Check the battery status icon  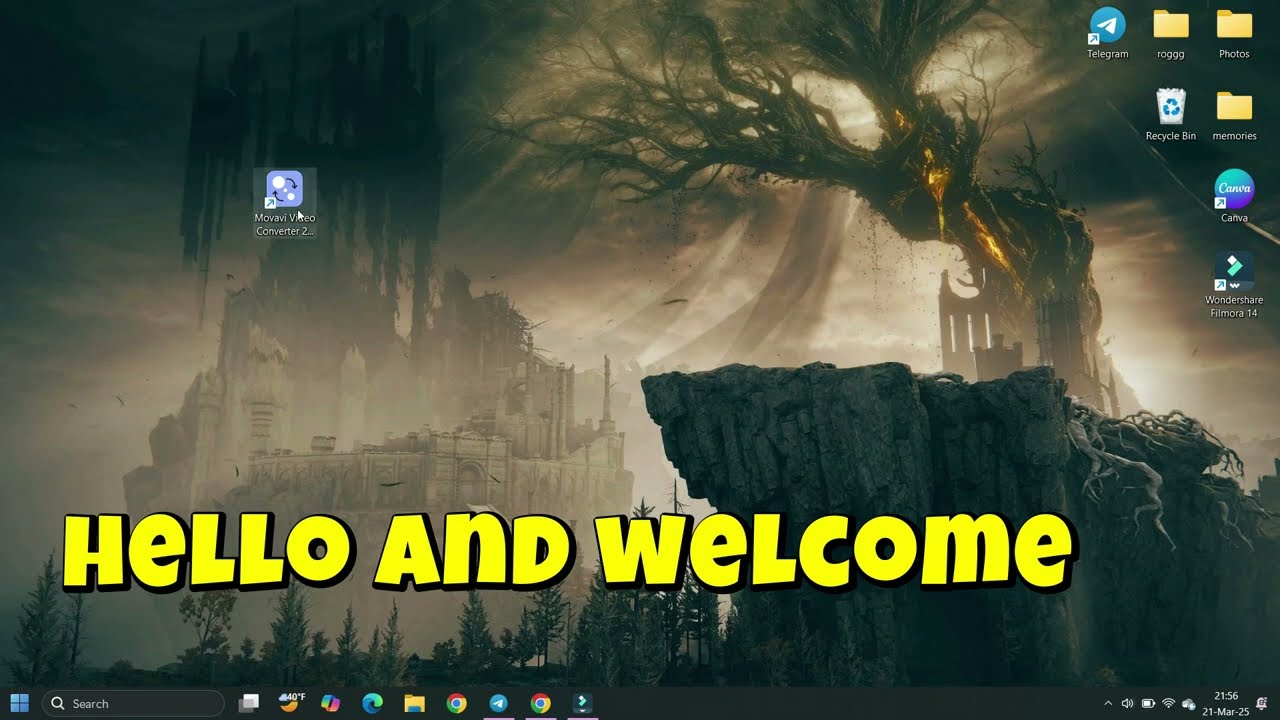1148,704
